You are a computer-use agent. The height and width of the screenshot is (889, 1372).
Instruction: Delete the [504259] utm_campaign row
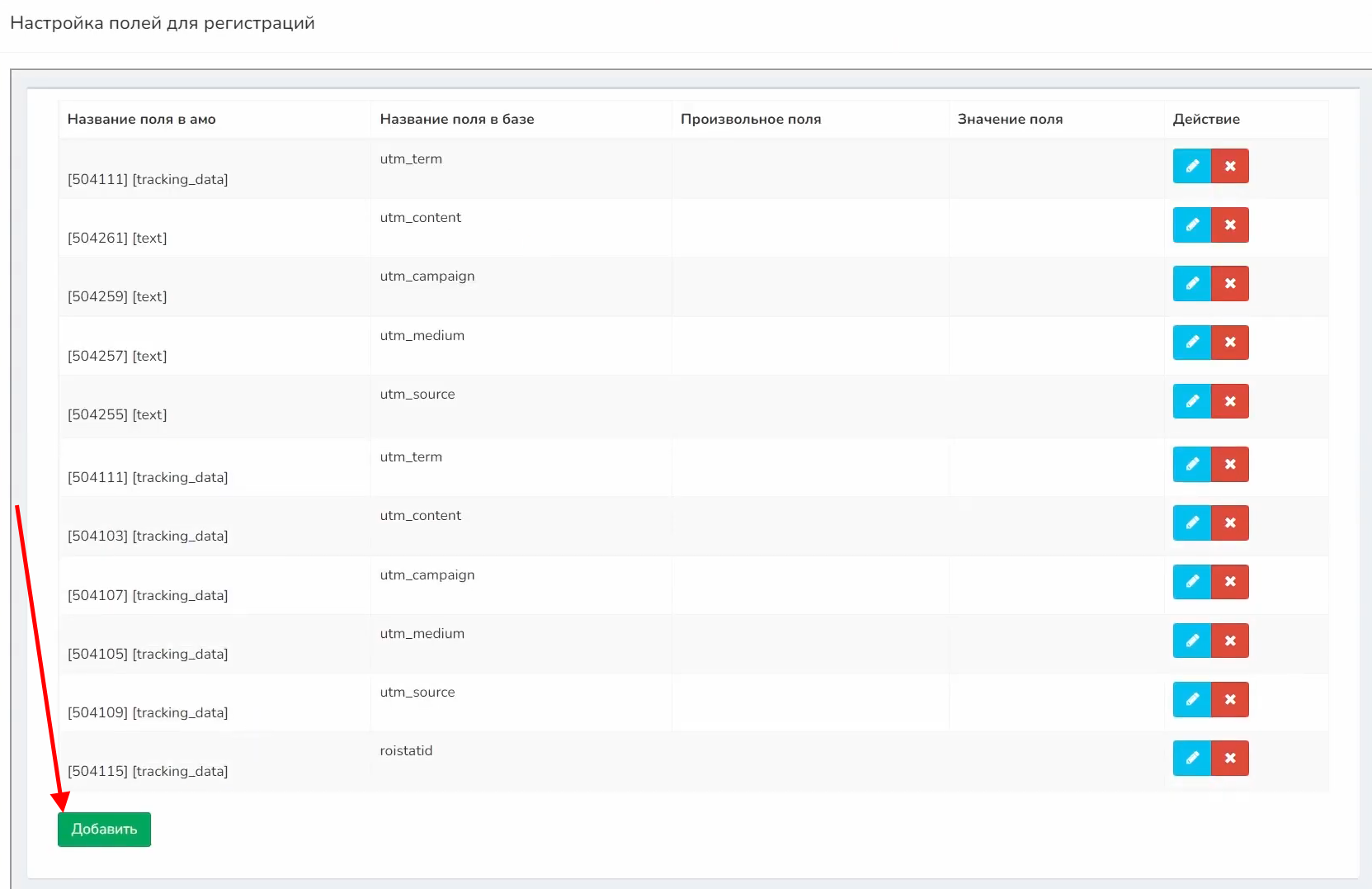point(1229,283)
